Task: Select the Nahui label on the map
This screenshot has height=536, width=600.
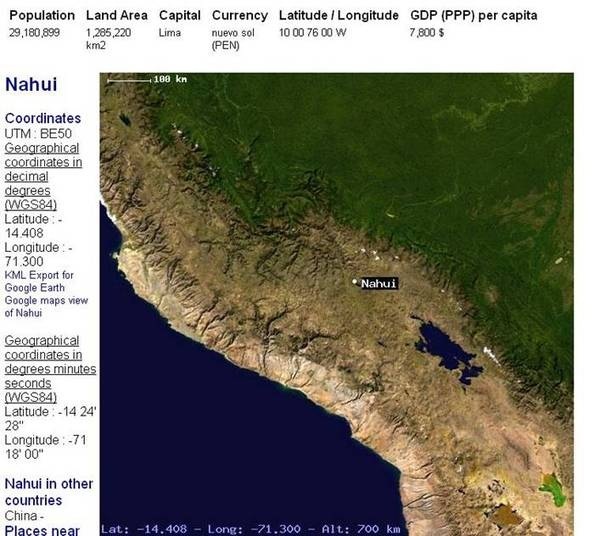Action: click(379, 284)
